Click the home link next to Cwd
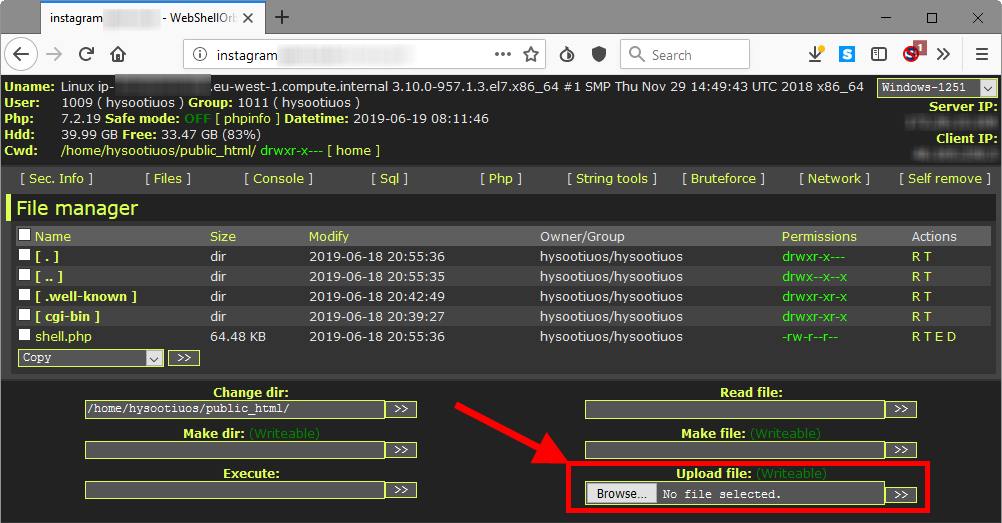 pyautogui.click(x=353, y=150)
